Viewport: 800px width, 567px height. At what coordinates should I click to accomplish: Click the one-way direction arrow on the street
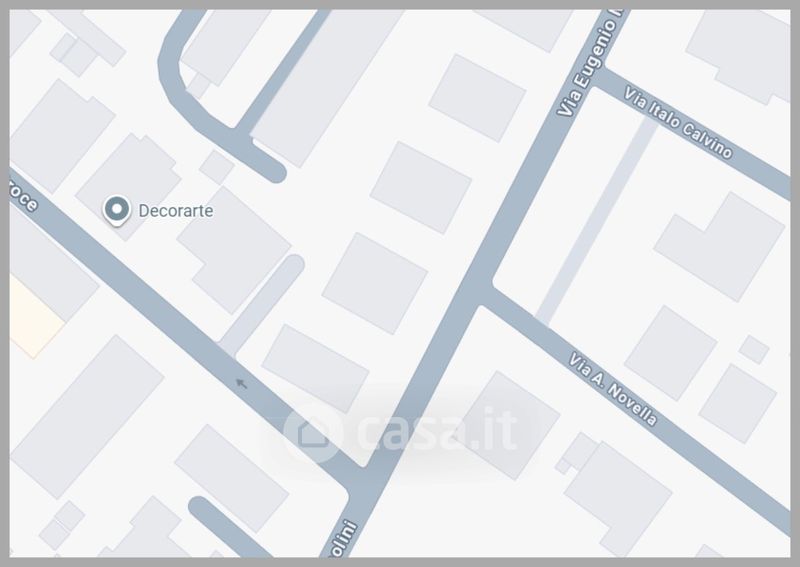[241, 383]
